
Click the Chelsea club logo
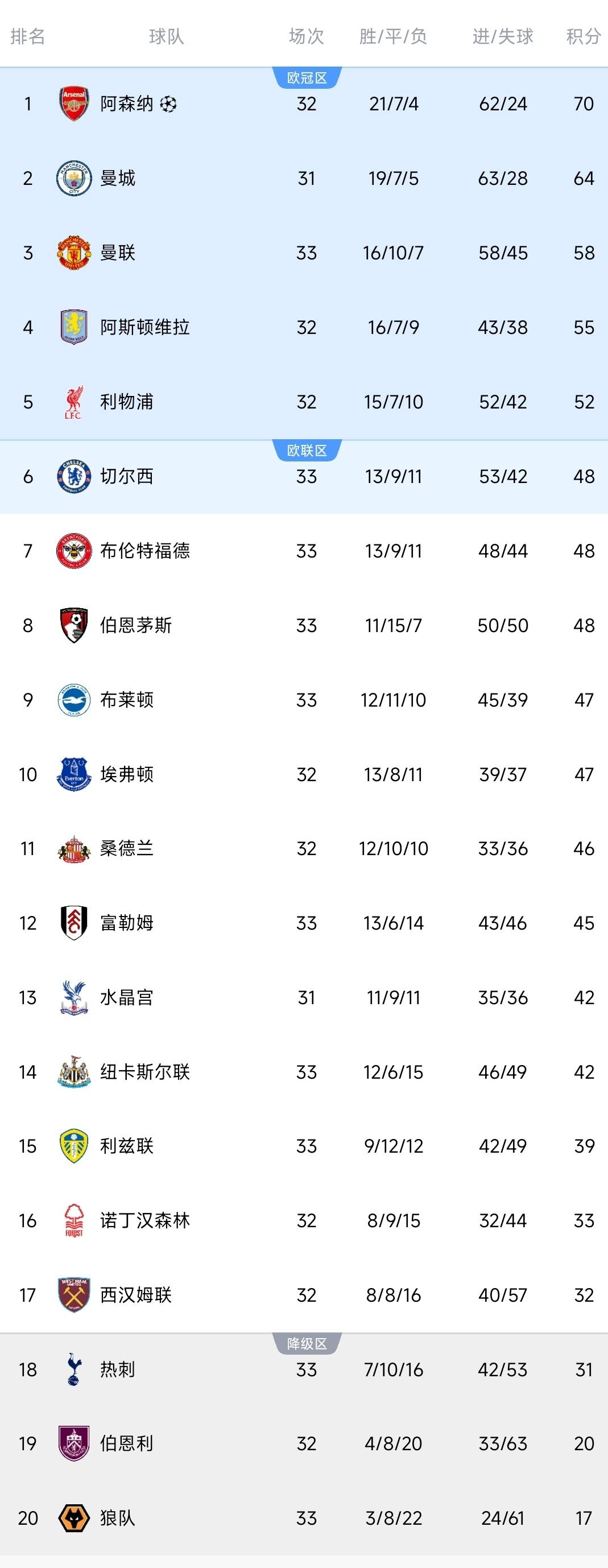73,476
